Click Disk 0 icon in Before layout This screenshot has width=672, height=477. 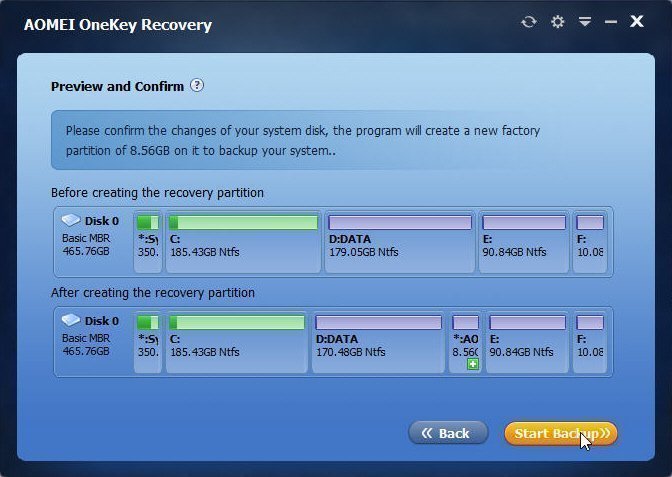[71, 221]
